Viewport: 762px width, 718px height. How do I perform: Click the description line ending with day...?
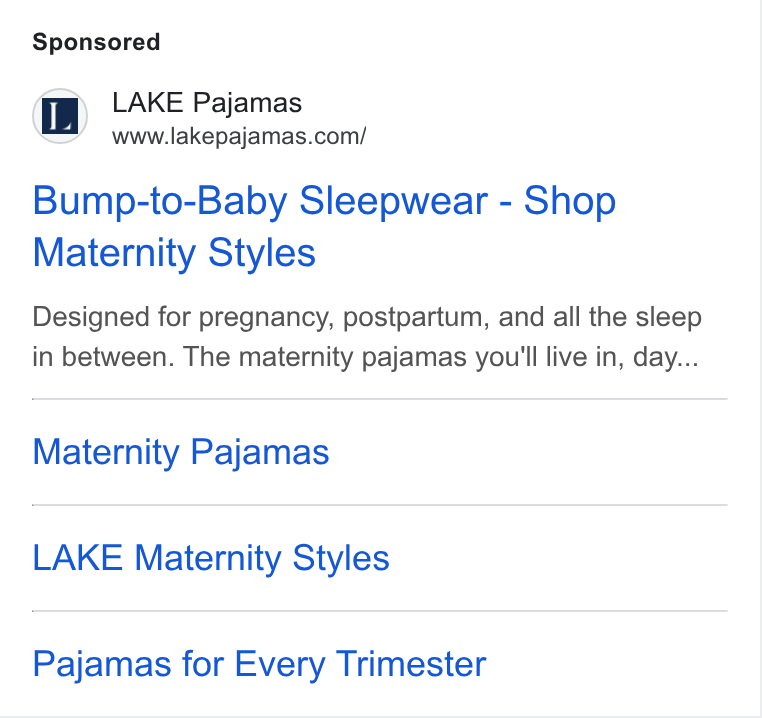pos(365,357)
